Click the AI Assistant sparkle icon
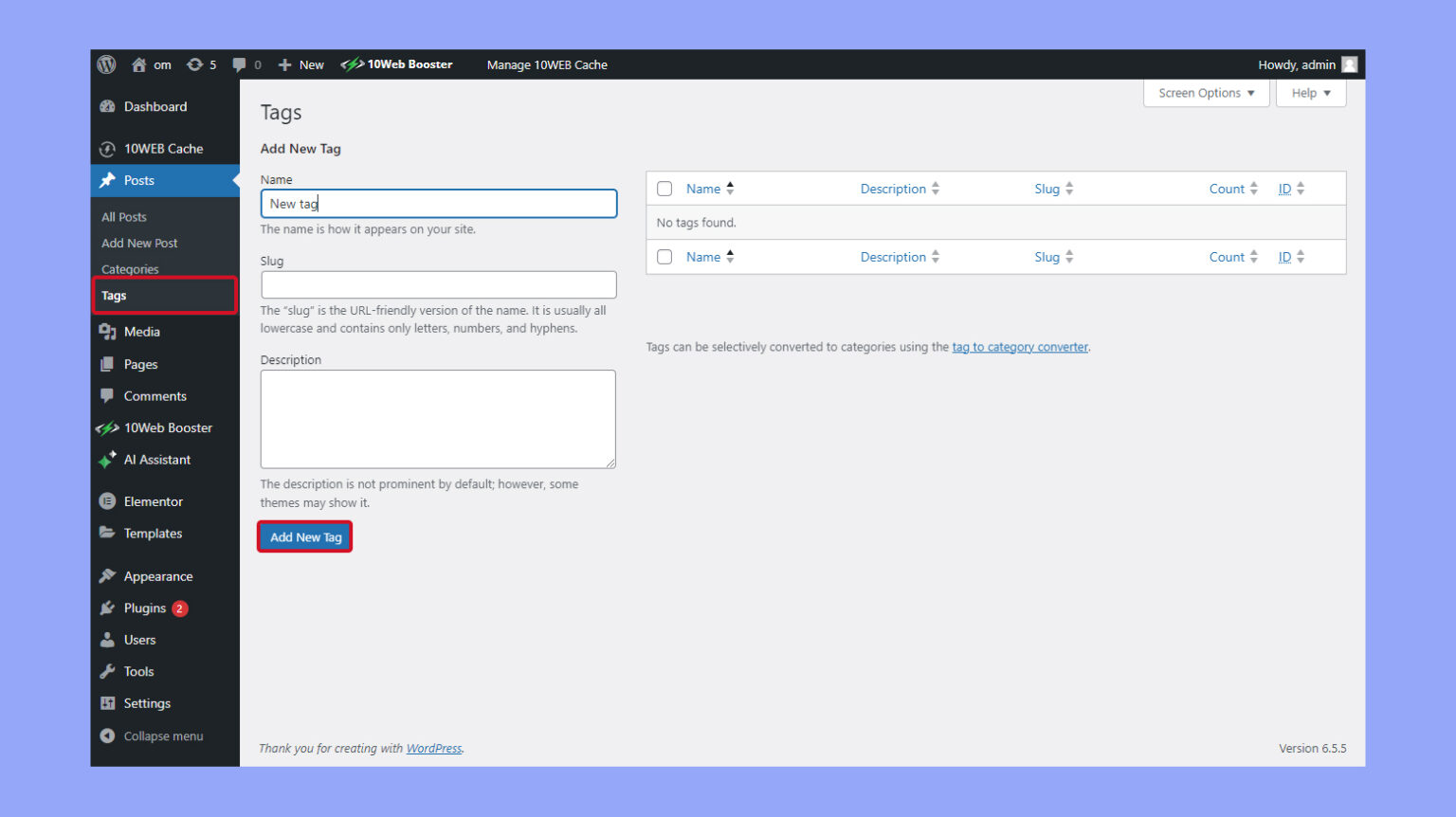The image size is (1456, 817). coord(107,460)
